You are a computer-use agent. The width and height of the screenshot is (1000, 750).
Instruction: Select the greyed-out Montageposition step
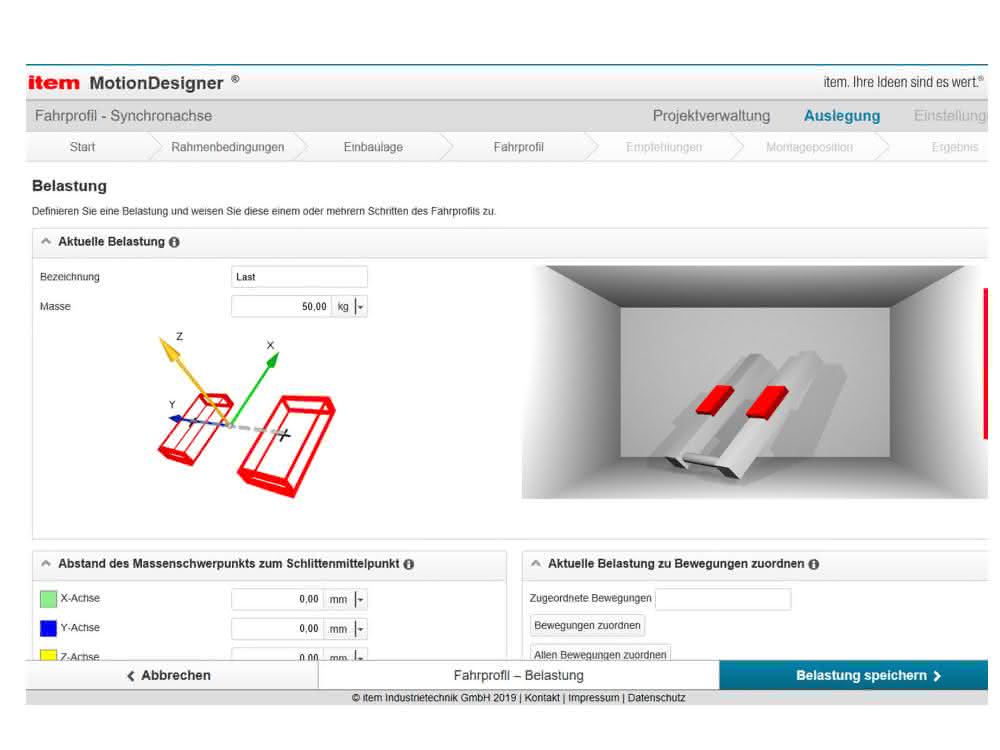809,147
